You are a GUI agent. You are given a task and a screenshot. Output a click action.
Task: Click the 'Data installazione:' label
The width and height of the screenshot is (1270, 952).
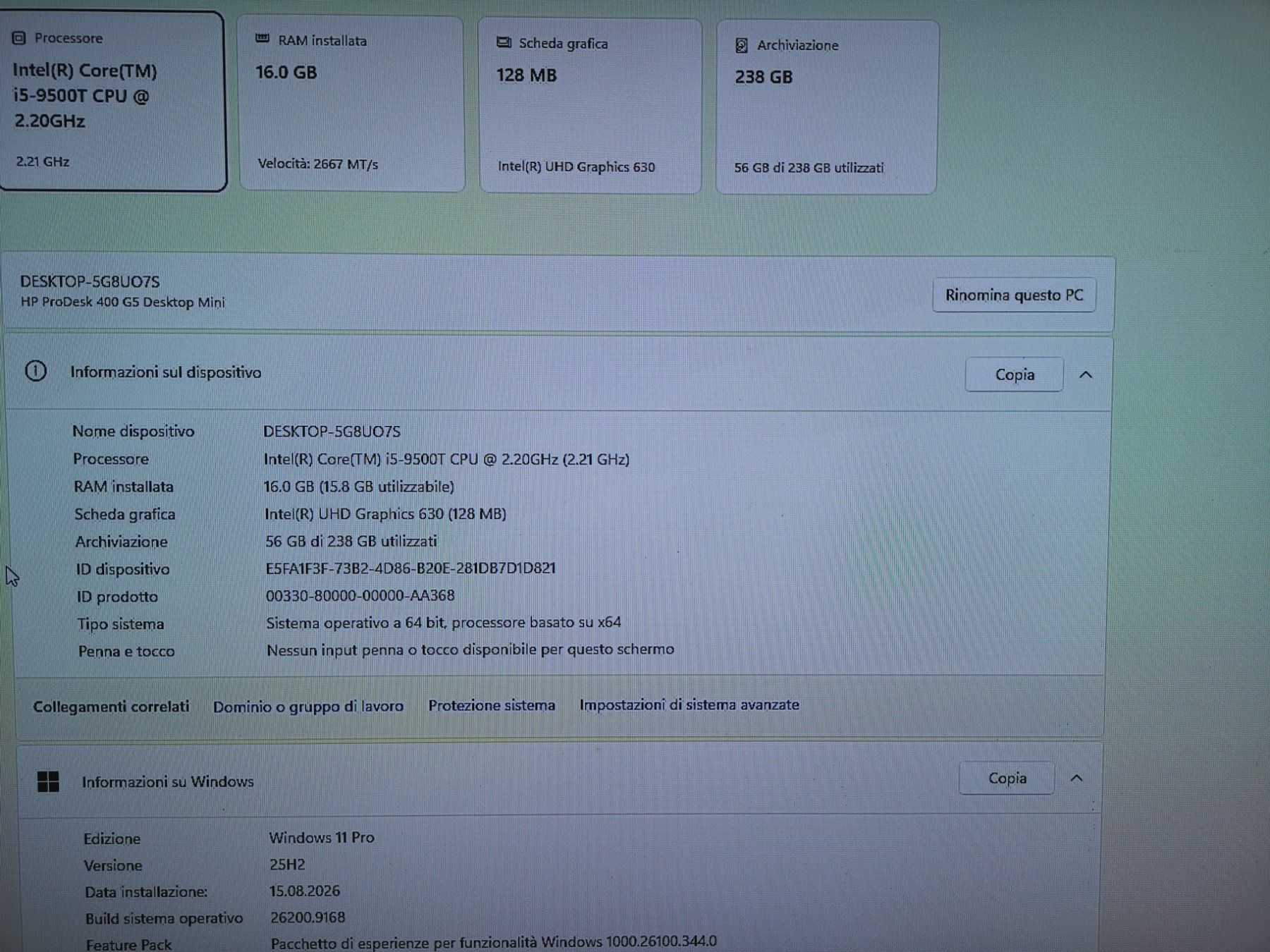coord(146,892)
